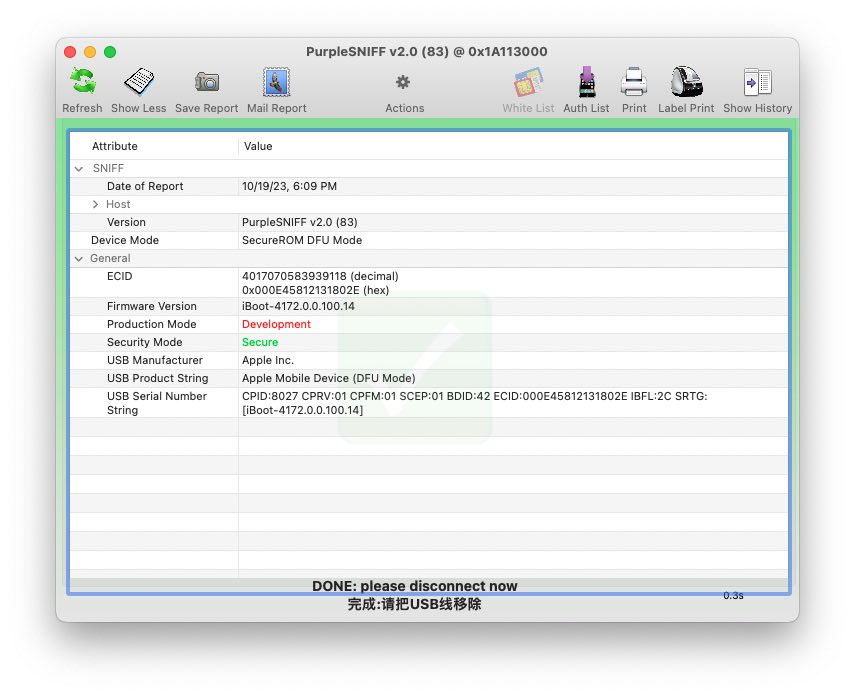Select the Security Mode row
The width and height of the screenshot is (855, 696).
click(x=429, y=342)
